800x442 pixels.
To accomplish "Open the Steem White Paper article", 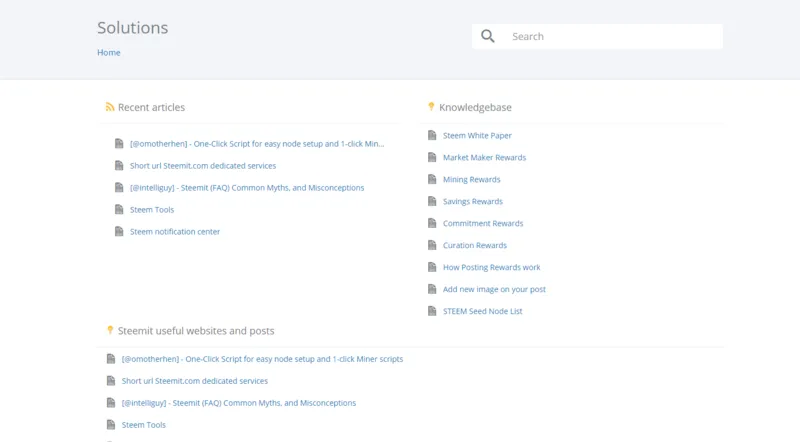I will (477, 135).
